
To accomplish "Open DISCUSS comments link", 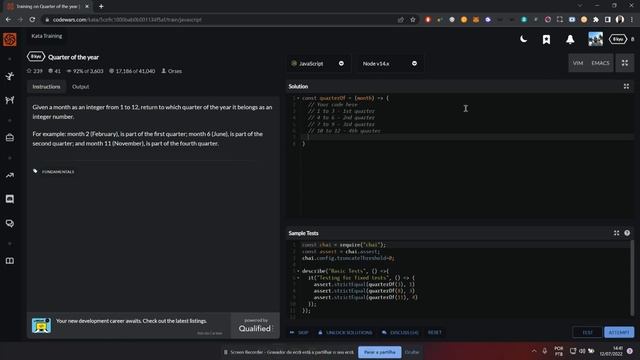I will pyautogui.click(x=400, y=333).
